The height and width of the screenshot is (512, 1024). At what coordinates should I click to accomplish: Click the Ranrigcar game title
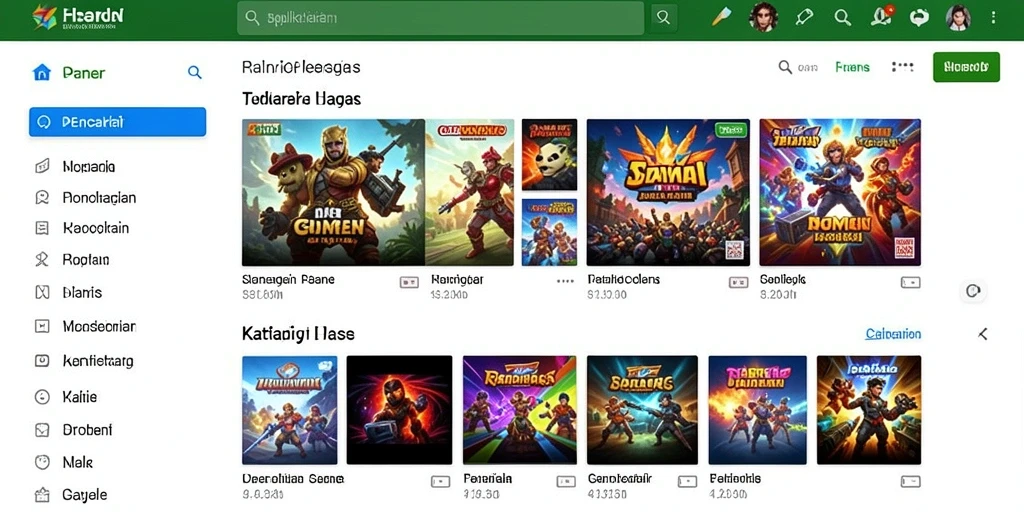pyautogui.click(x=457, y=280)
